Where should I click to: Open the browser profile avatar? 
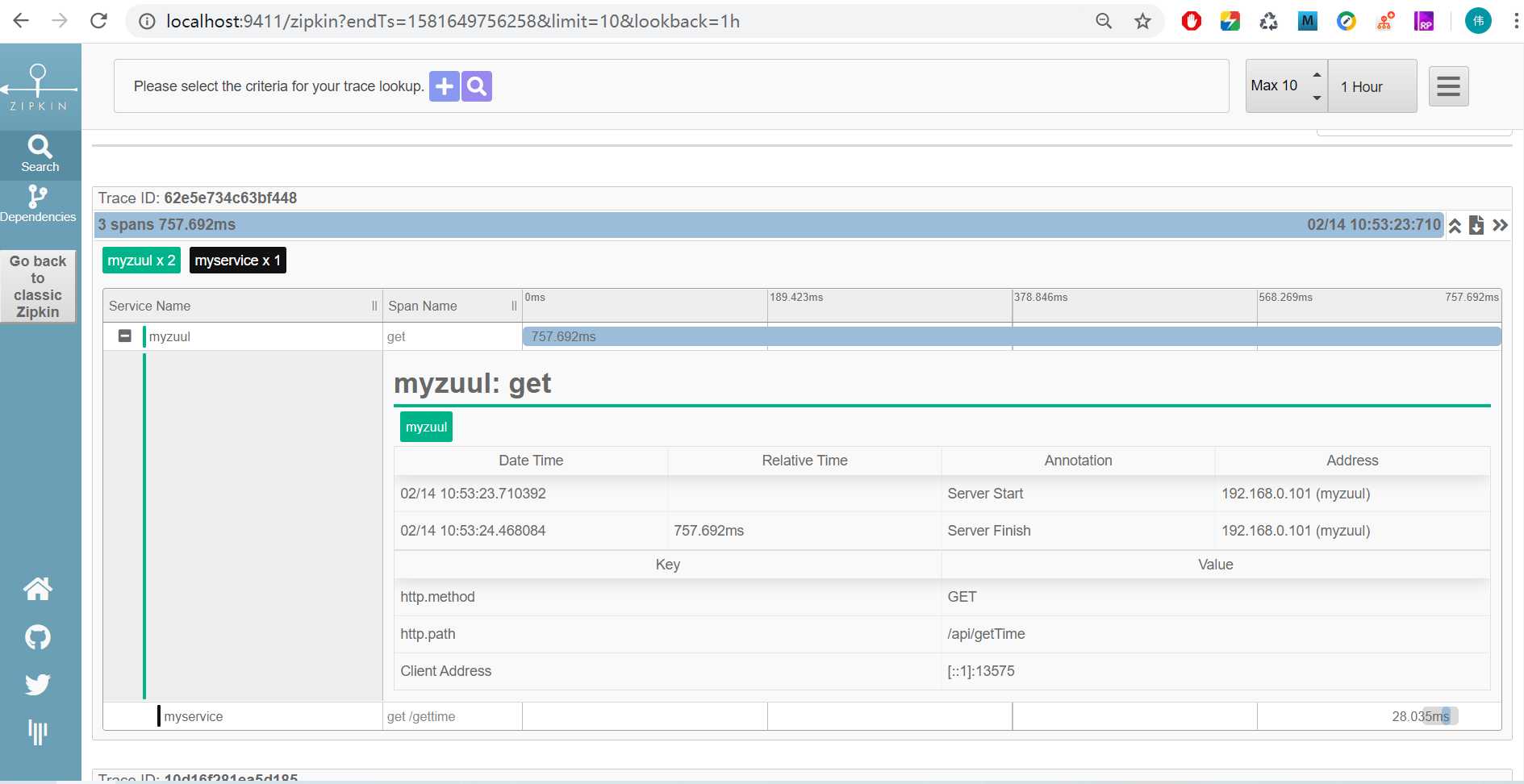pyautogui.click(x=1478, y=22)
